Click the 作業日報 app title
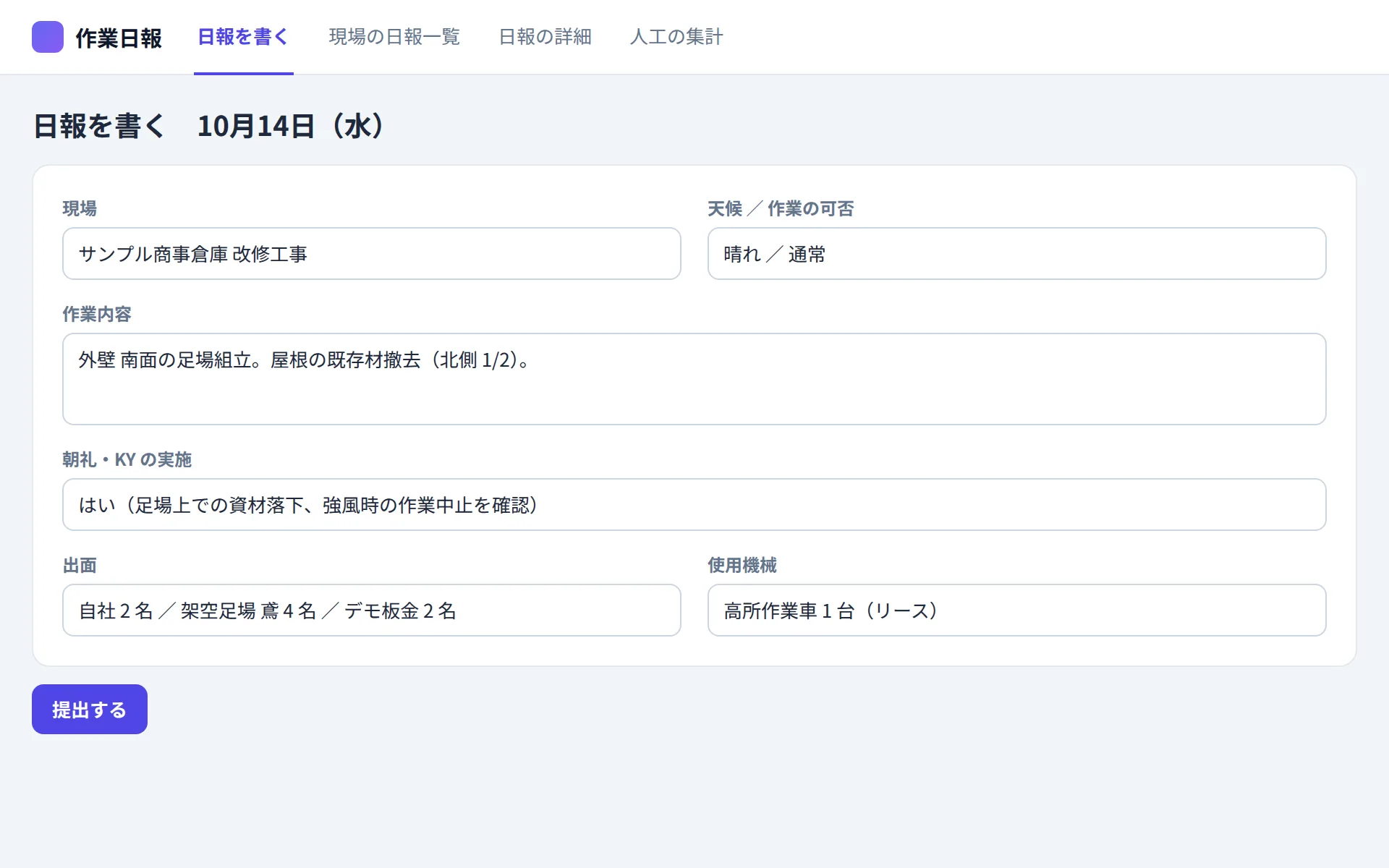1389x868 pixels. [x=119, y=38]
